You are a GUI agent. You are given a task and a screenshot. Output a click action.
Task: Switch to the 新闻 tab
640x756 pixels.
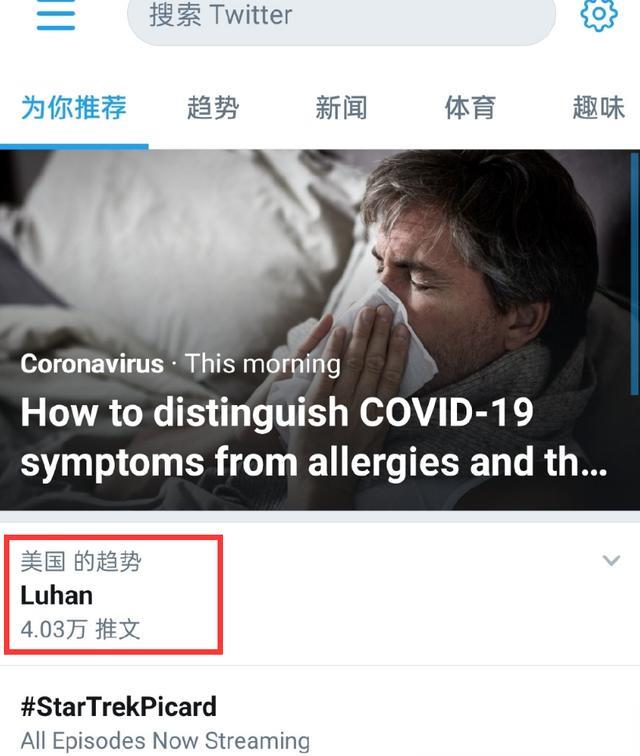coord(341,107)
